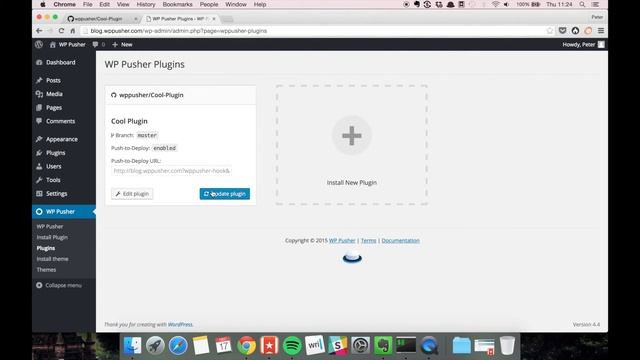
Task: Select the WP Pusher sidebar section
Action: coord(64,211)
